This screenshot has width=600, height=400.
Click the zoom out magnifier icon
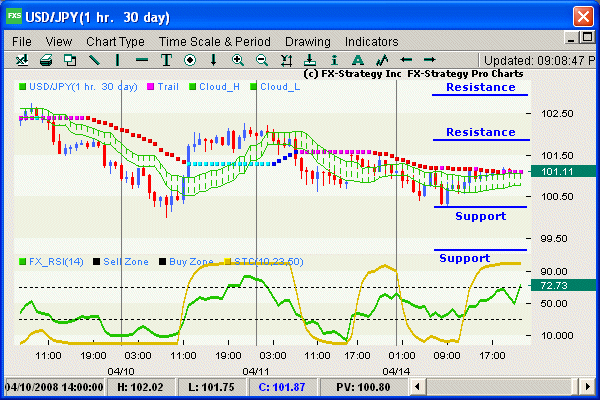262,60
